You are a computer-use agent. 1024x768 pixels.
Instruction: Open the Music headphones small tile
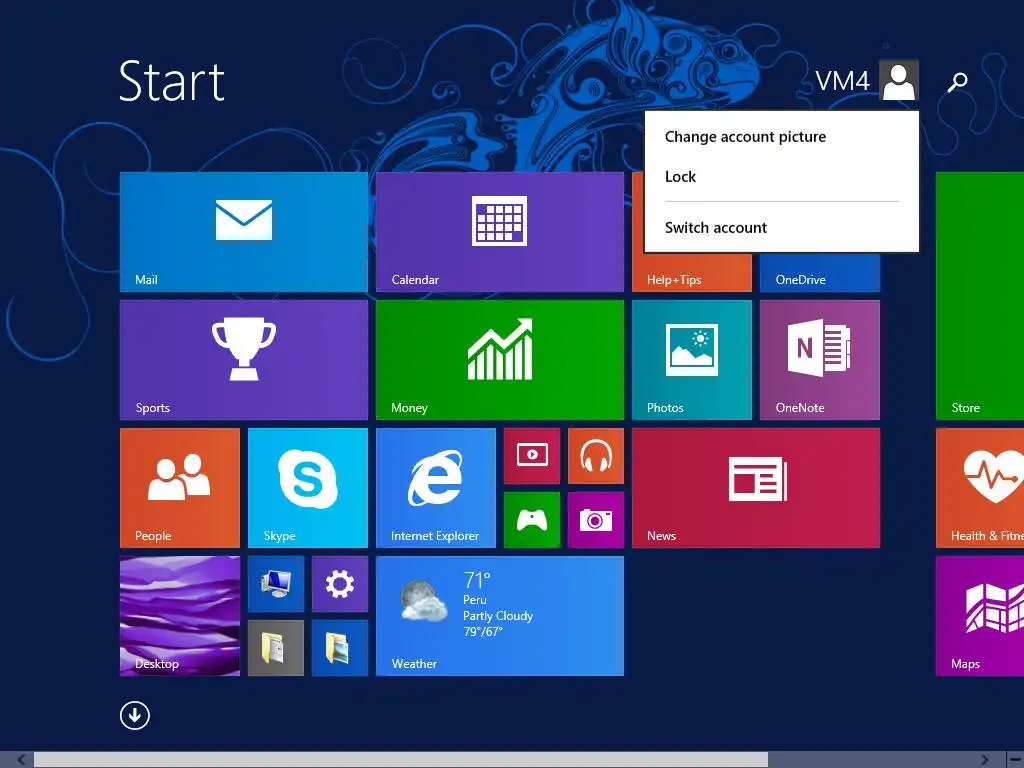596,455
